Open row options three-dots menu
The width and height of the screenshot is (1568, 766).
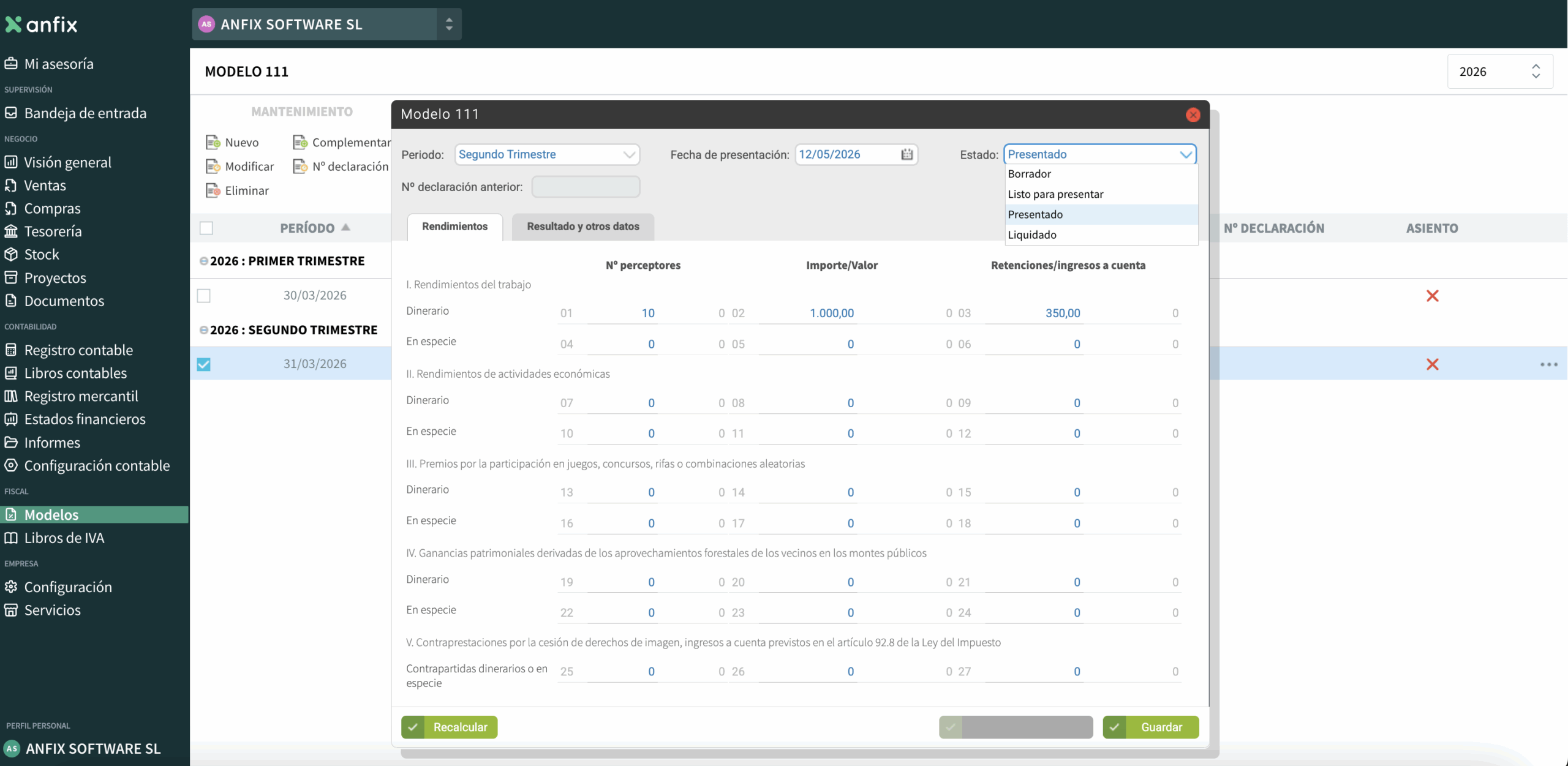point(1548,364)
